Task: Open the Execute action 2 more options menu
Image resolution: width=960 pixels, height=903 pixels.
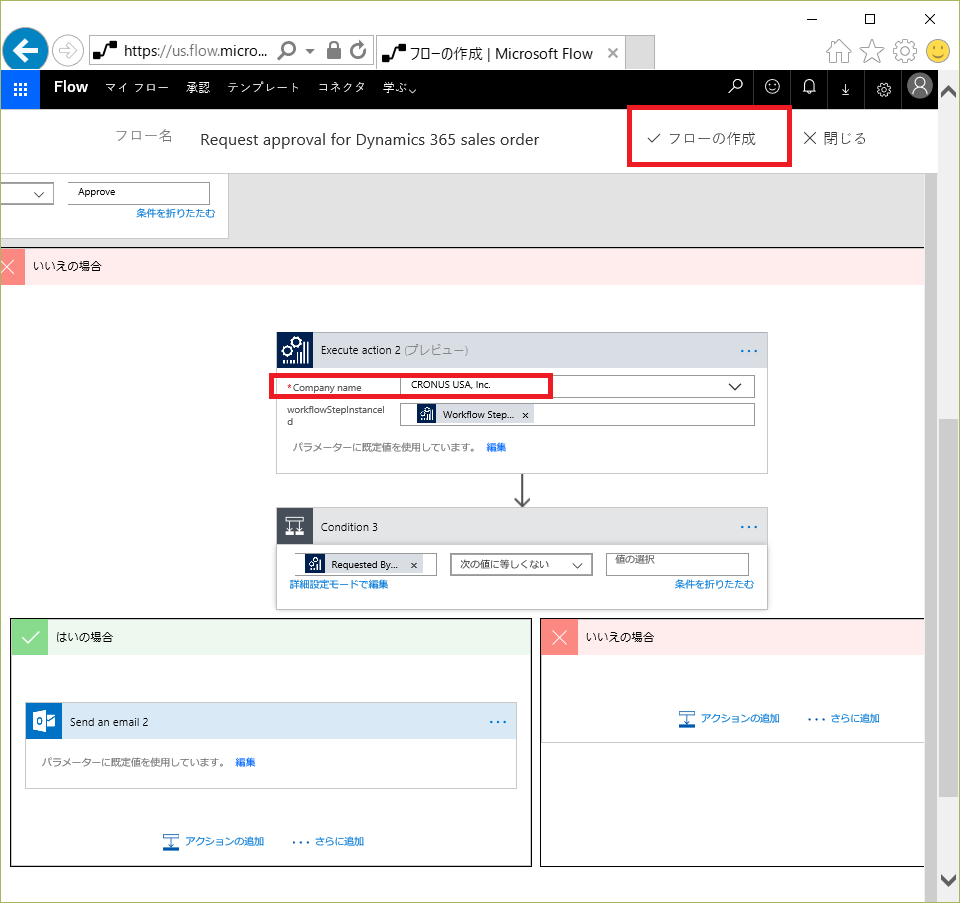Action: [749, 351]
